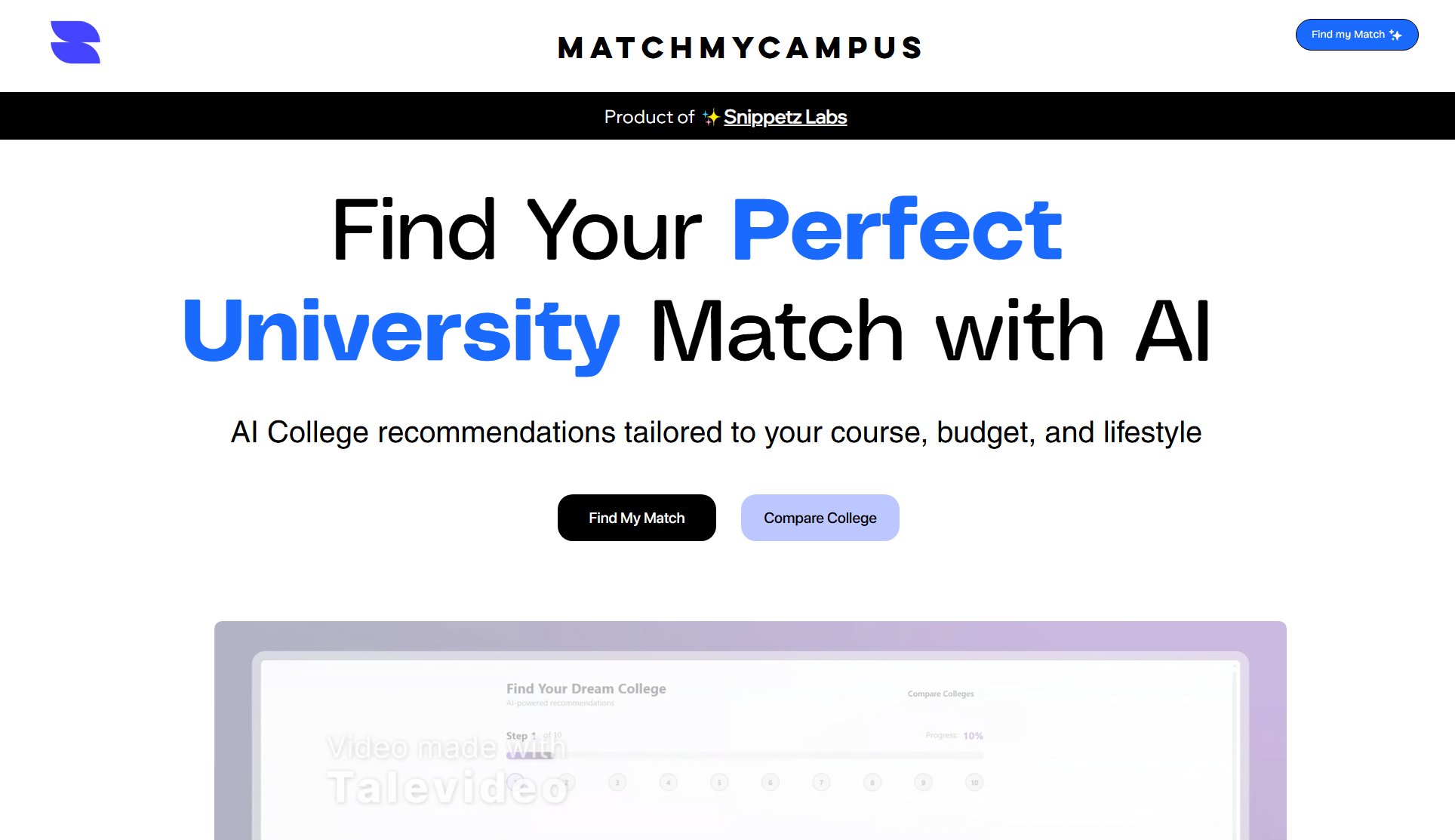This screenshot has width=1455, height=840.
Task: Select step 6 circle in the video preview
Action: [x=771, y=783]
